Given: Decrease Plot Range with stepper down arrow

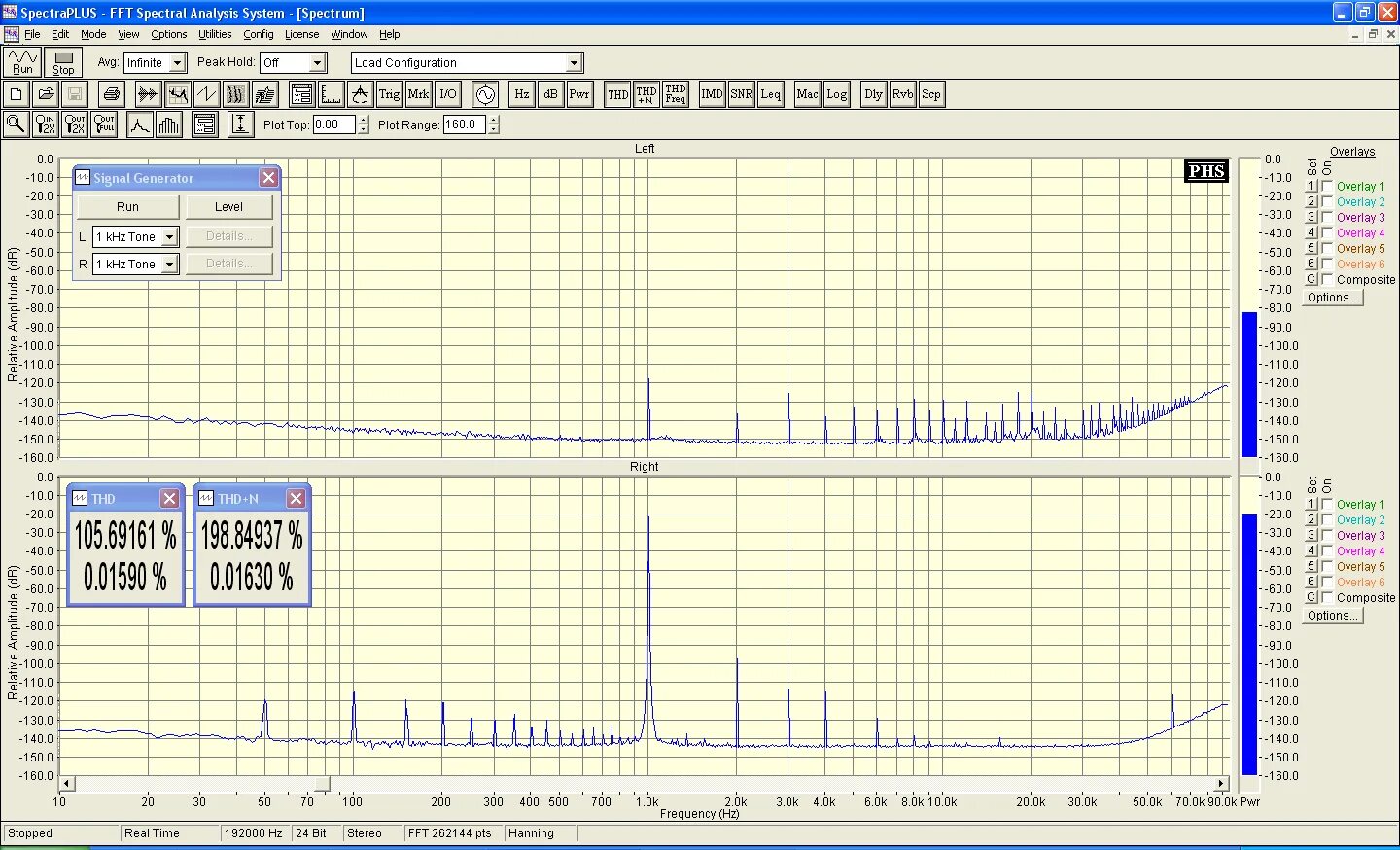Looking at the screenshot, I should pos(494,129).
